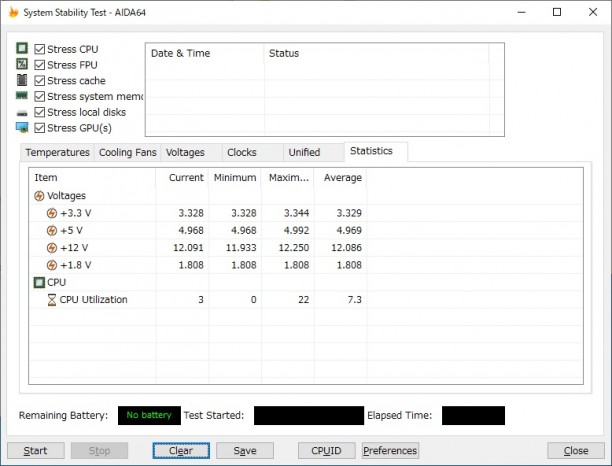Image resolution: width=612 pixels, height=466 pixels.
Task: Click the monitor icon beside Stress GPU(s)
Action: 22,128
